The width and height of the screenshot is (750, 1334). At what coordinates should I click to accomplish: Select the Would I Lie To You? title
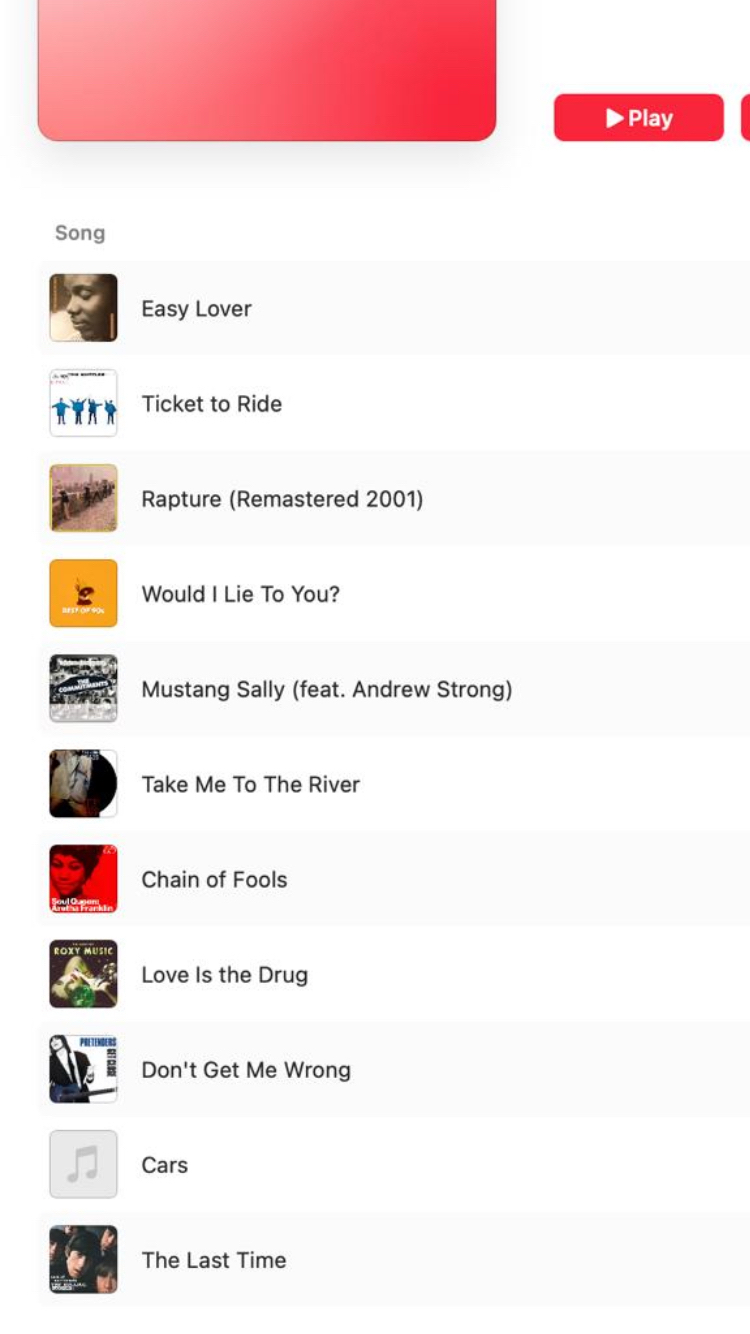coord(240,594)
